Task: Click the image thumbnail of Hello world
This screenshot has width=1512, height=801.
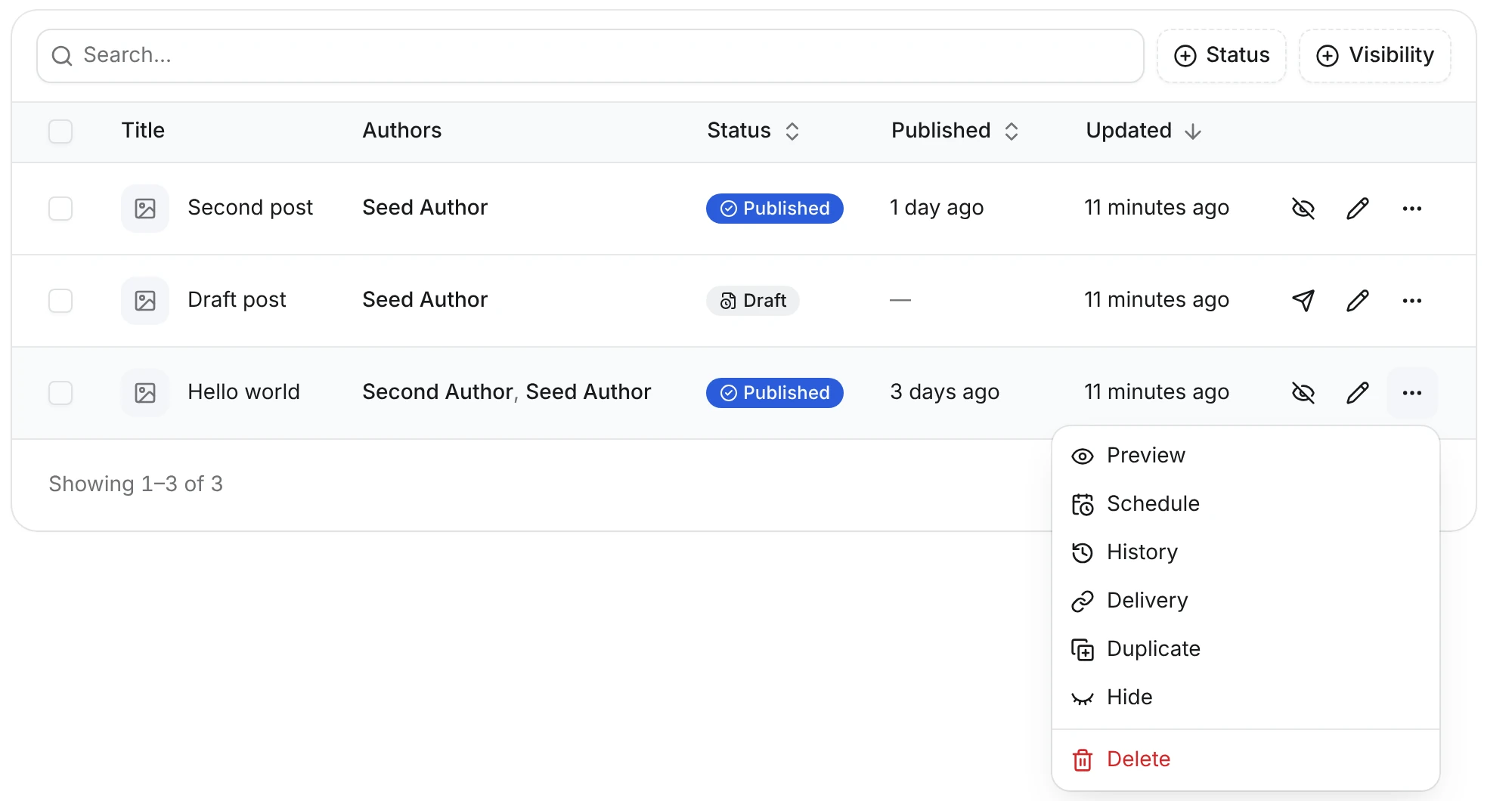Action: coord(145,393)
